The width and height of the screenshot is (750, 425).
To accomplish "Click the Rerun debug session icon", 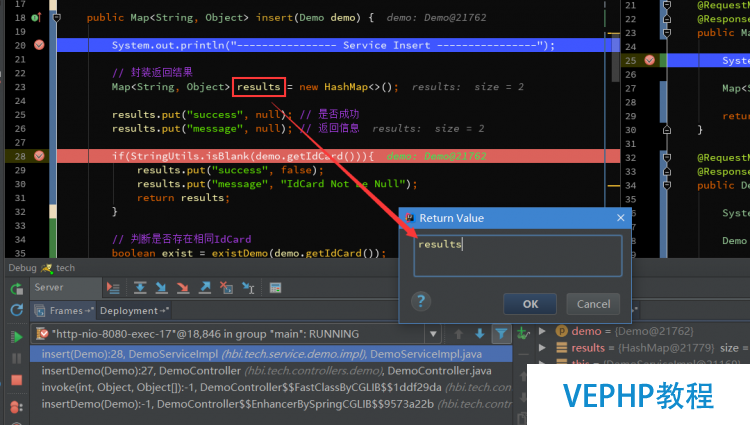I will coord(17,288).
